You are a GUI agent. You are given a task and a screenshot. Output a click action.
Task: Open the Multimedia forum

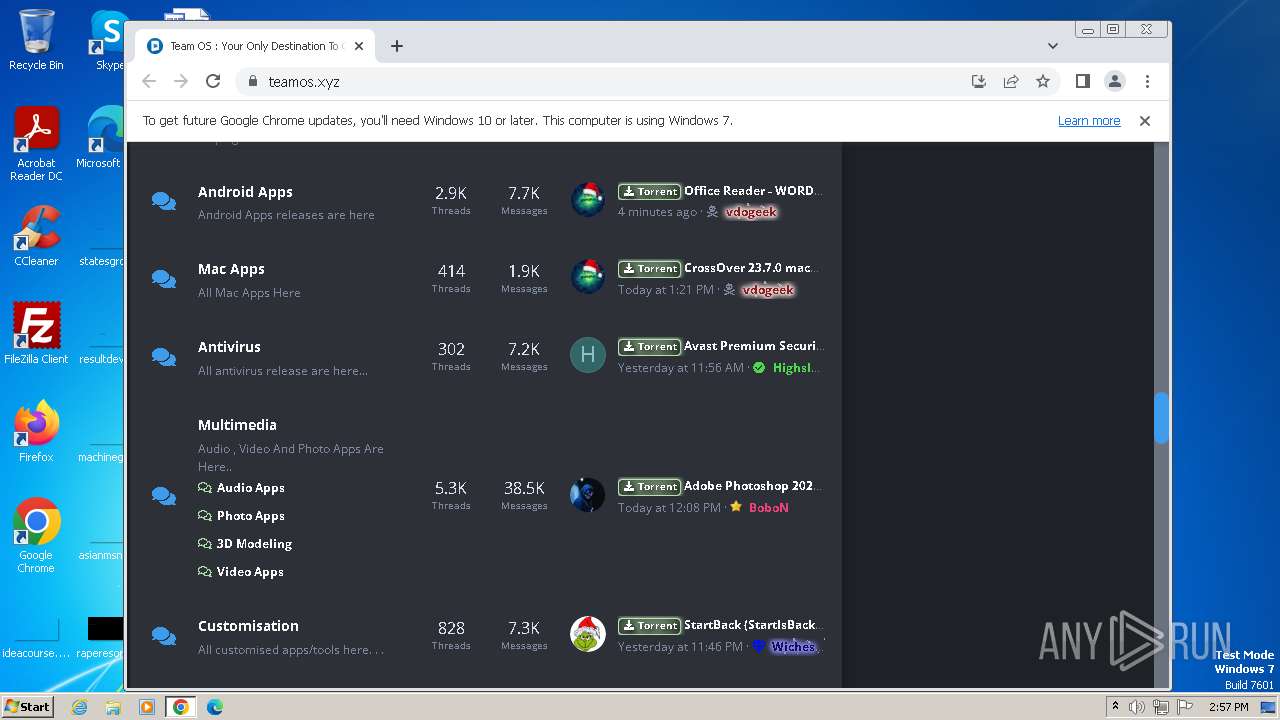237,425
